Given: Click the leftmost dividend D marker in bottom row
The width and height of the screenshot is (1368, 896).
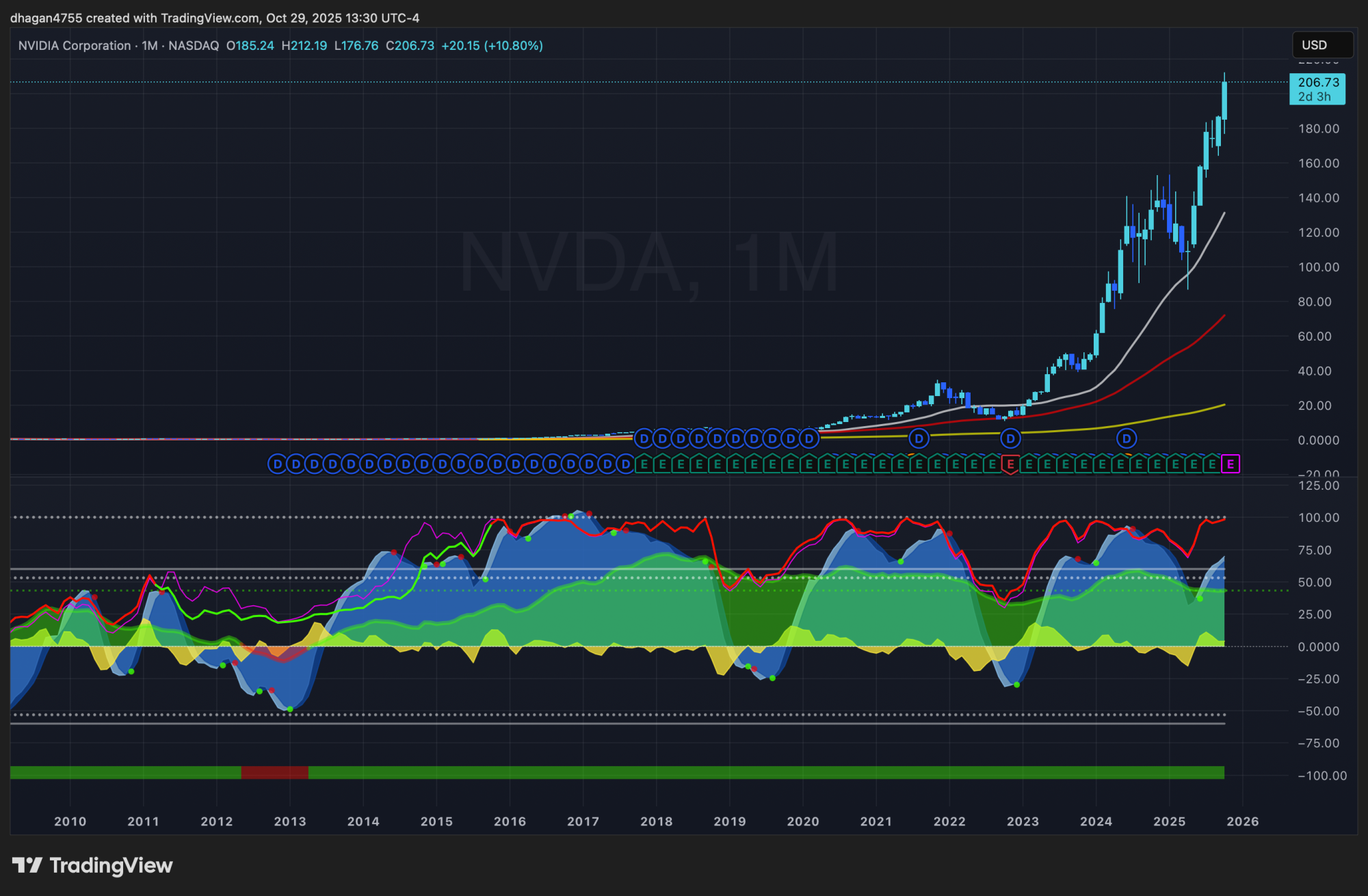Looking at the screenshot, I should pyautogui.click(x=277, y=464).
